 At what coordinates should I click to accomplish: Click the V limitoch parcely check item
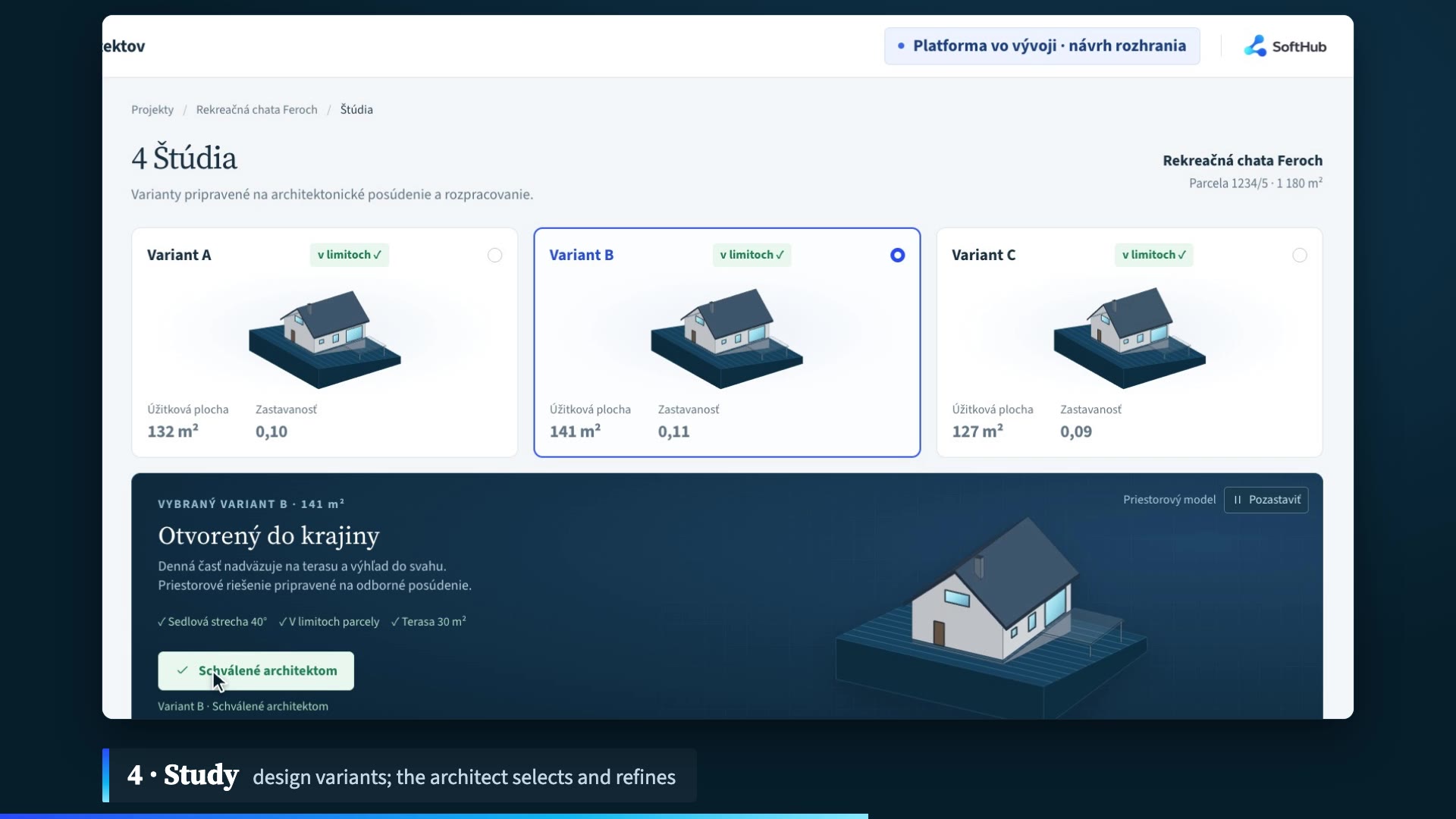(329, 622)
